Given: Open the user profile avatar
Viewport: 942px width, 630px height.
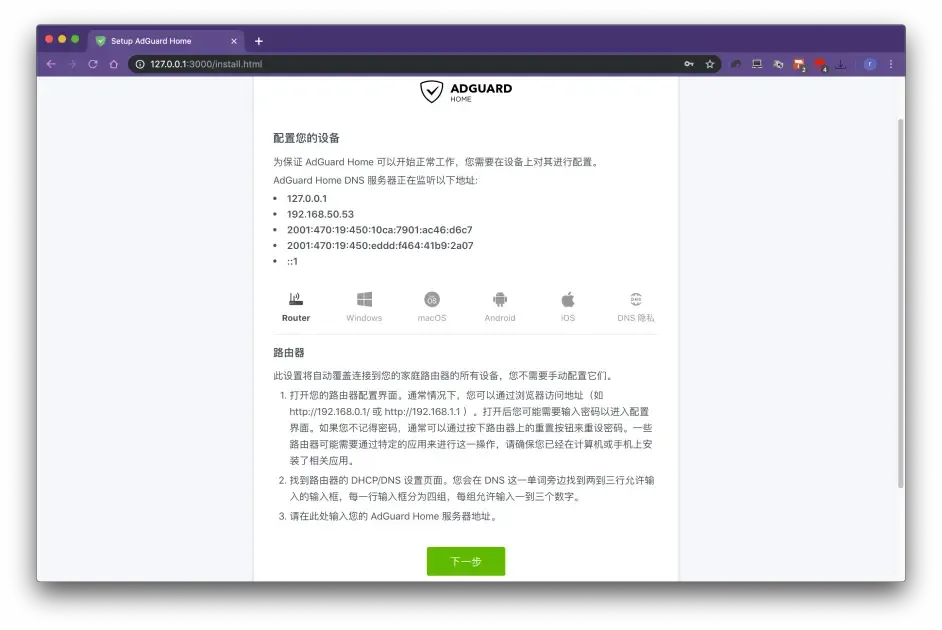Looking at the screenshot, I should (x=870, y=64).
